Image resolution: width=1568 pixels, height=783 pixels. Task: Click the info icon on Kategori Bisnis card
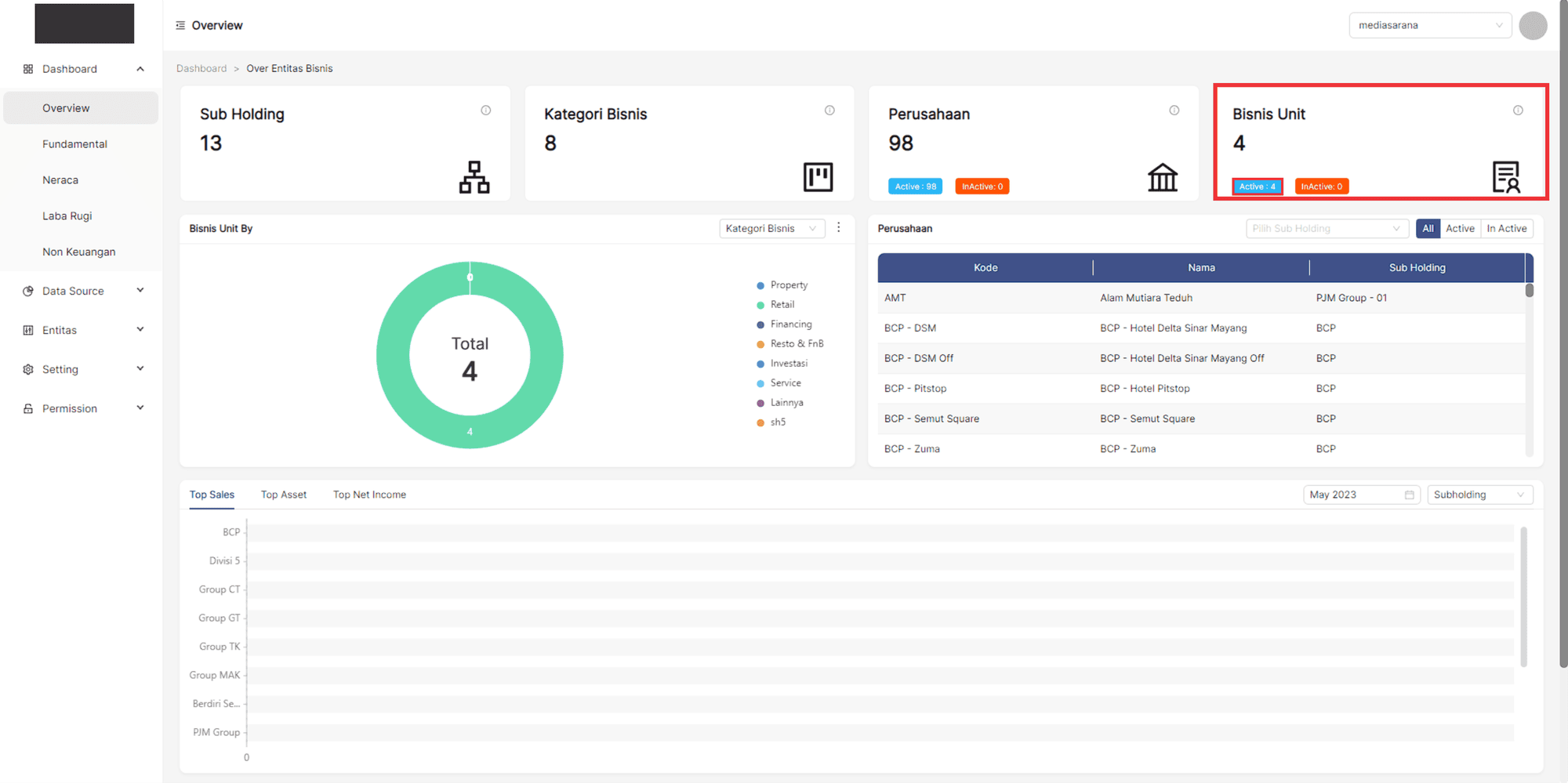(829, 111)
